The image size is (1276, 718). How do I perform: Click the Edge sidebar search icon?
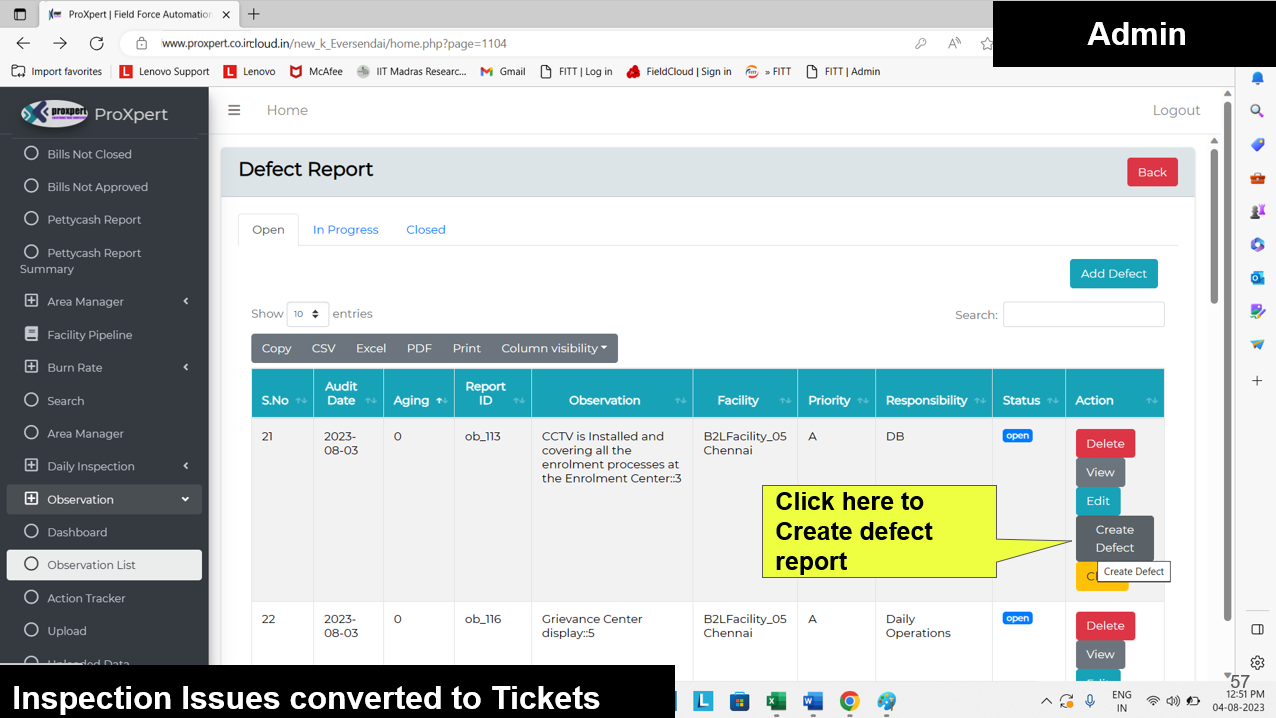point(1257,112)
